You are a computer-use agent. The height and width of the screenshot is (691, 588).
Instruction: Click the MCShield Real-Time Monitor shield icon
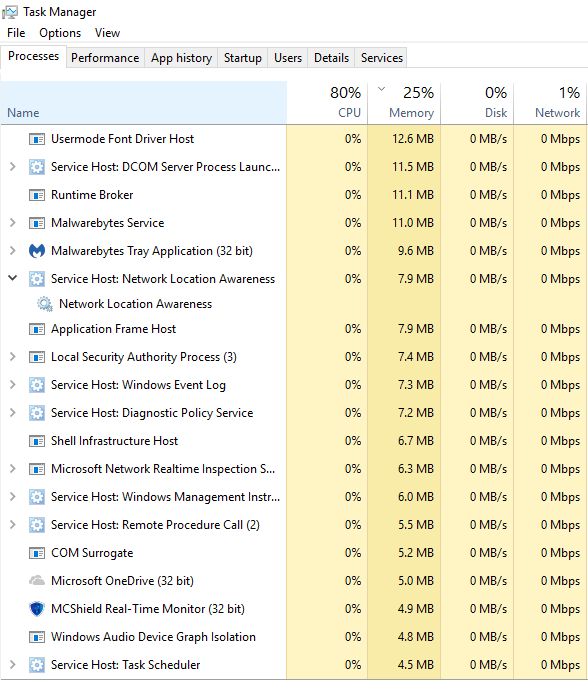[x=37, y=609]
